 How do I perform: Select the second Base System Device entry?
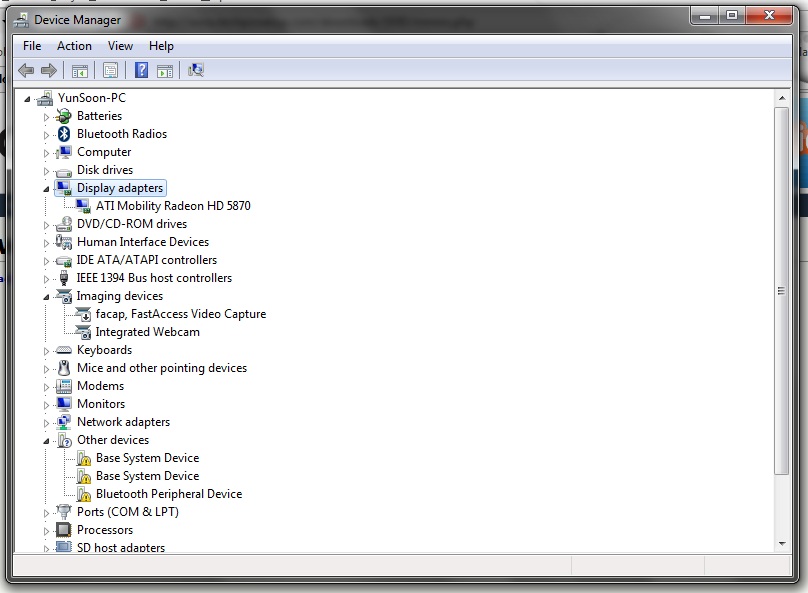click(x=147, y=476)
